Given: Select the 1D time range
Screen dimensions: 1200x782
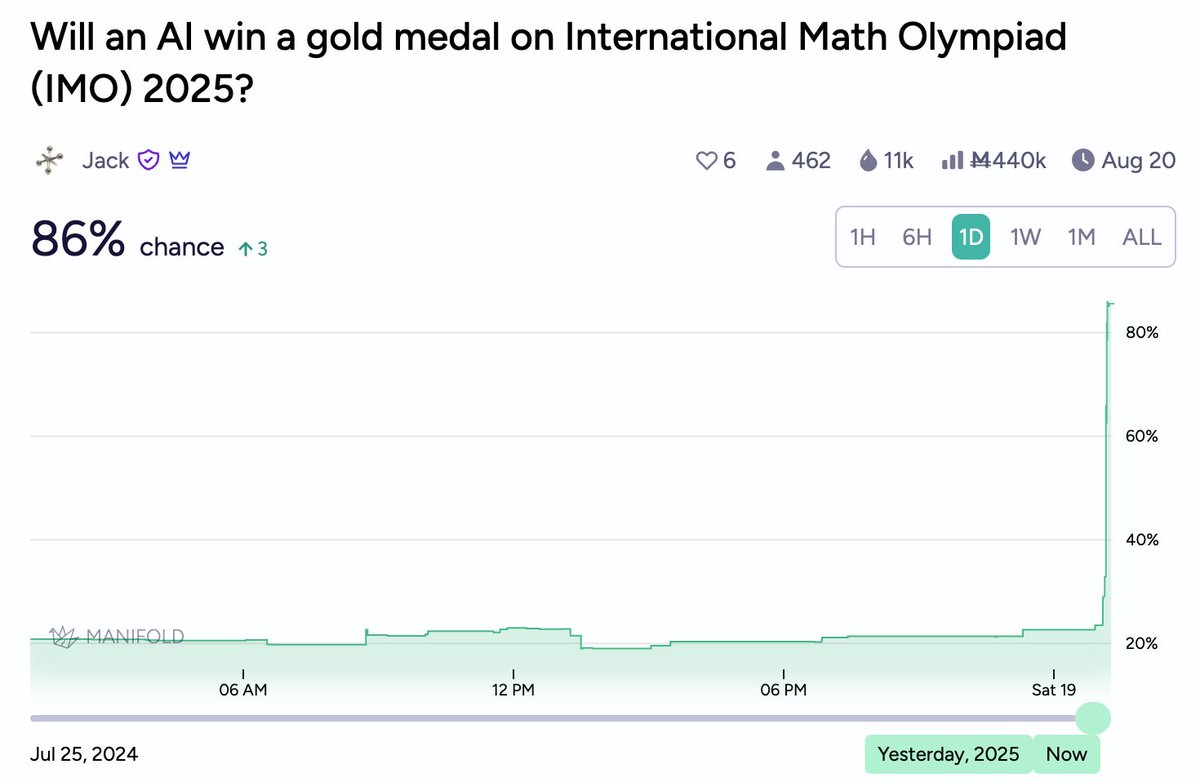Looking at the screenshot, I should click(971, 237).
